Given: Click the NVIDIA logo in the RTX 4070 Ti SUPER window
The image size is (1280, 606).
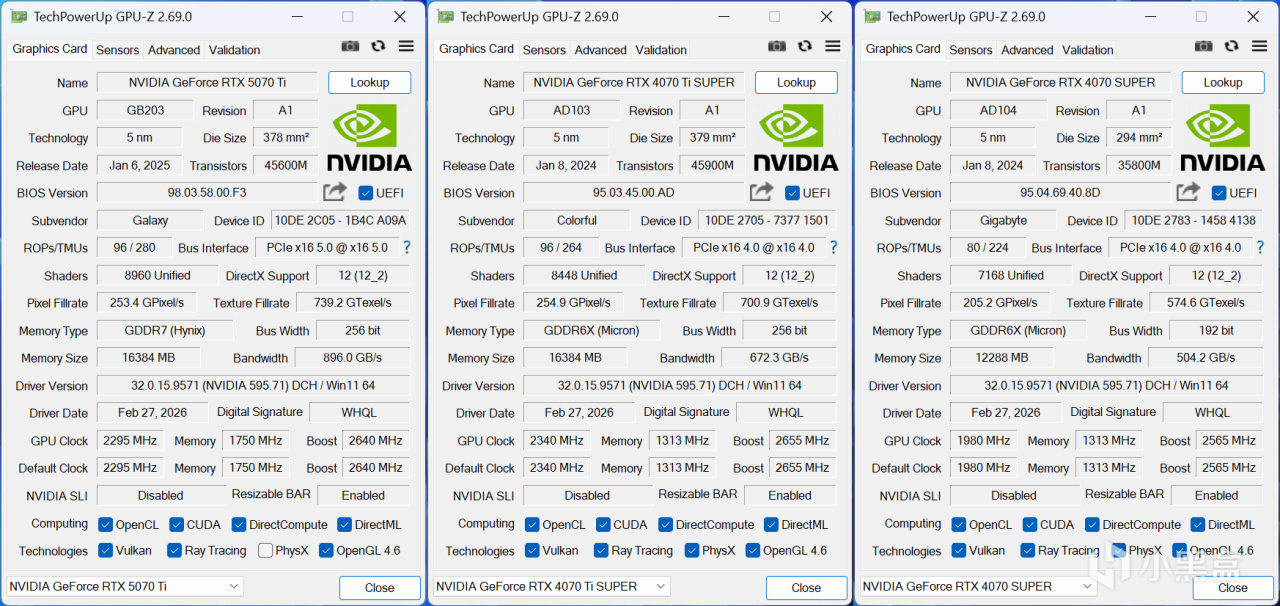Looking at the screenshot, I should 796,138.
